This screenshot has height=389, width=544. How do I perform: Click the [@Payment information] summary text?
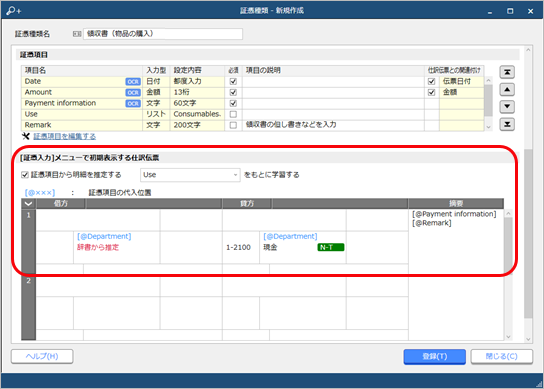point(454,214)
